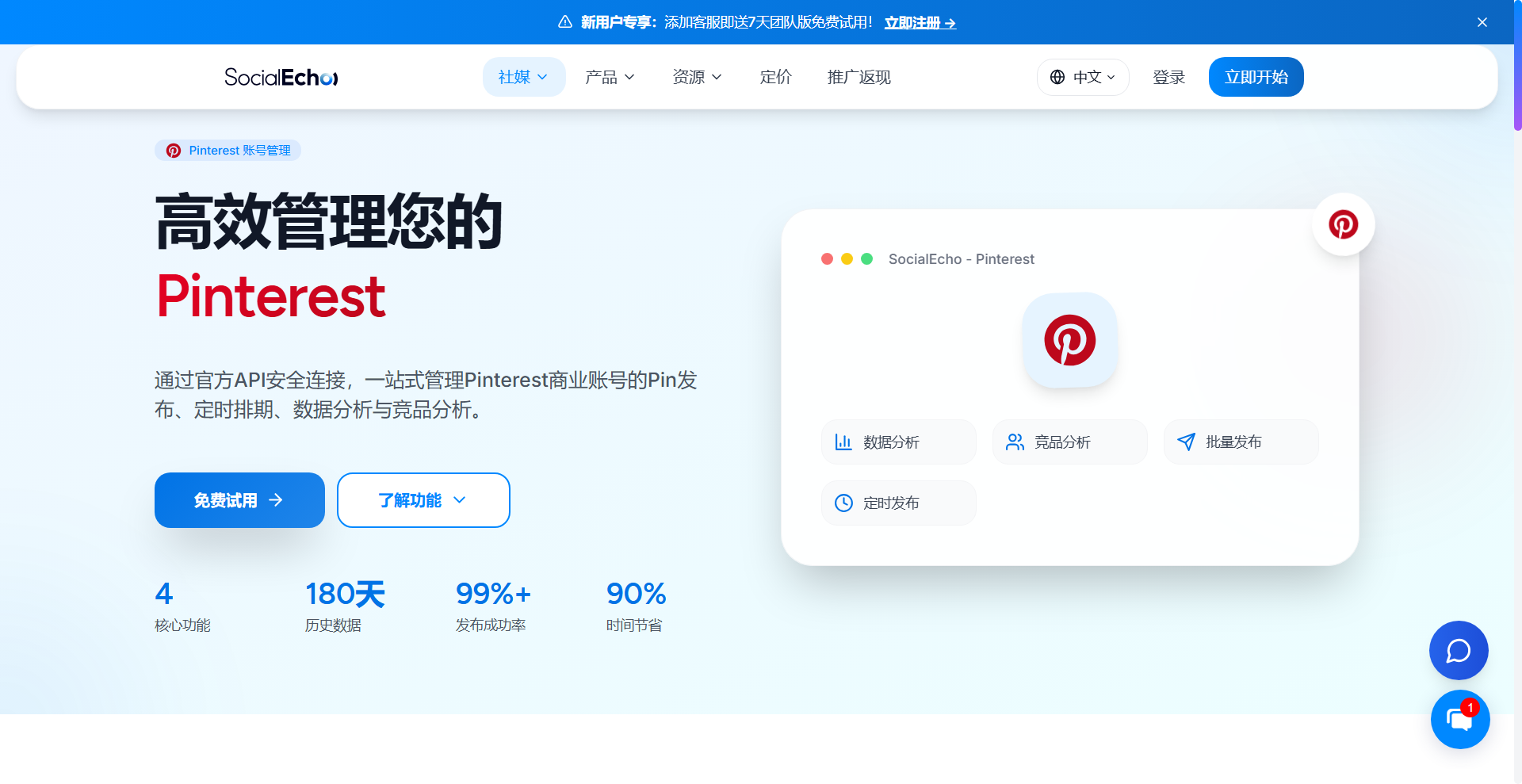1522x784 pixels.
Task: Expand the 资源 navigation menu
Action: tap(698, 77)
